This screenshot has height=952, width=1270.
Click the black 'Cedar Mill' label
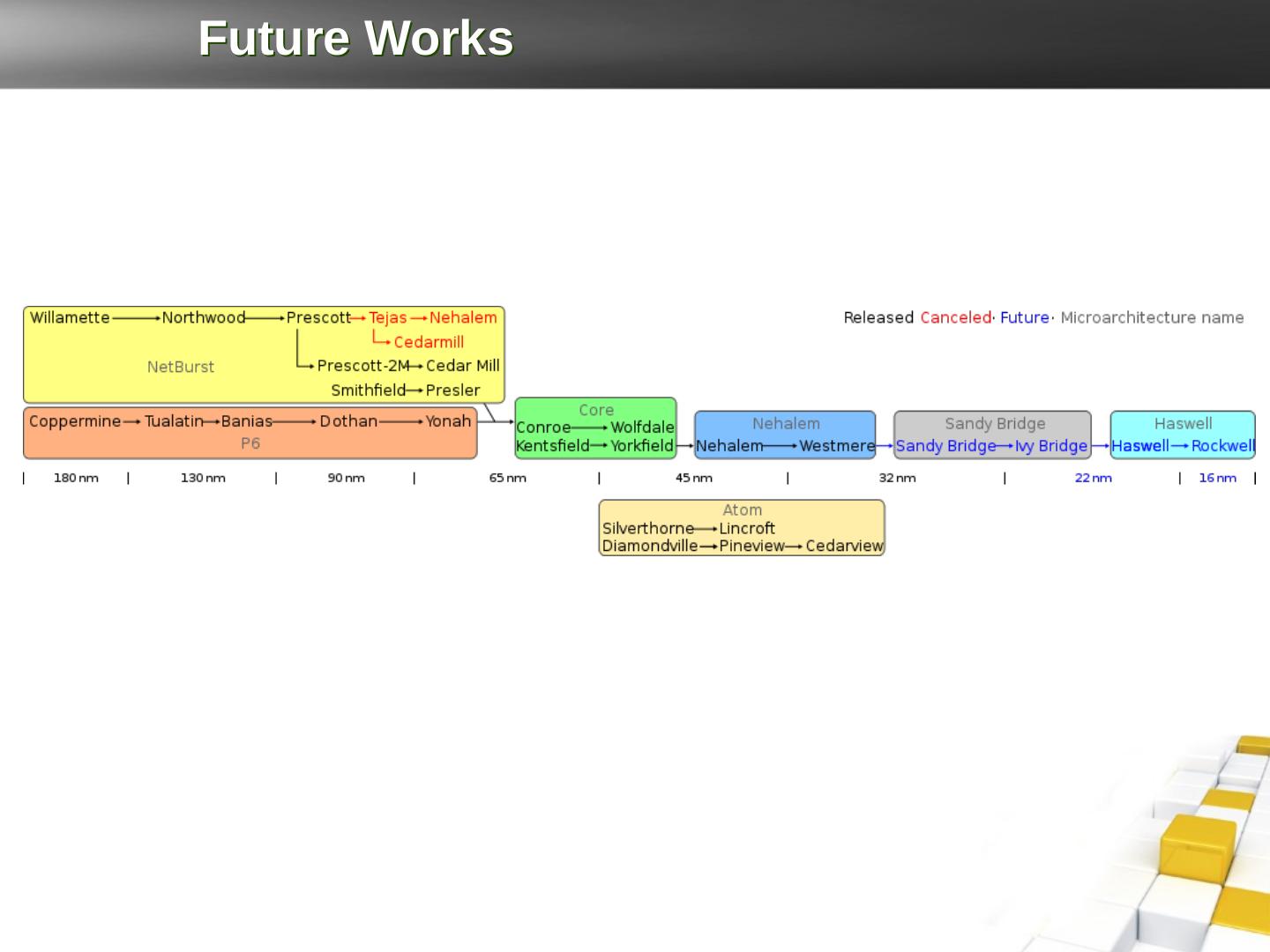coord(463,366)
